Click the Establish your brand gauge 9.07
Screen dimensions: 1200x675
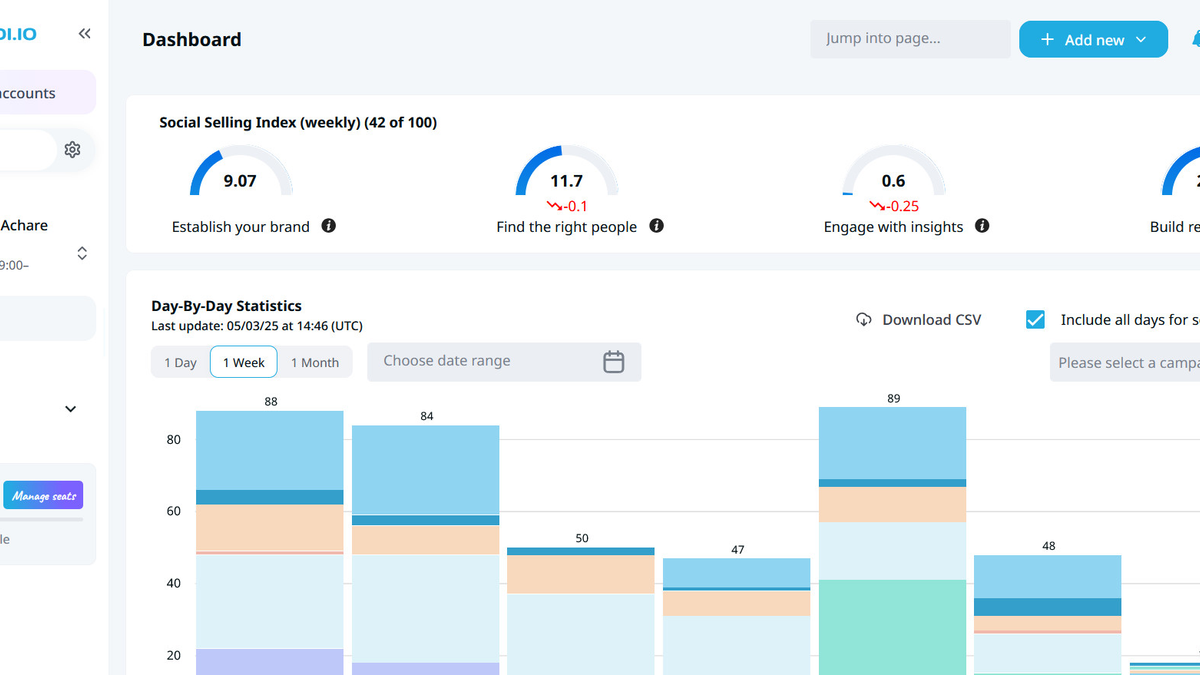[240, 172]
